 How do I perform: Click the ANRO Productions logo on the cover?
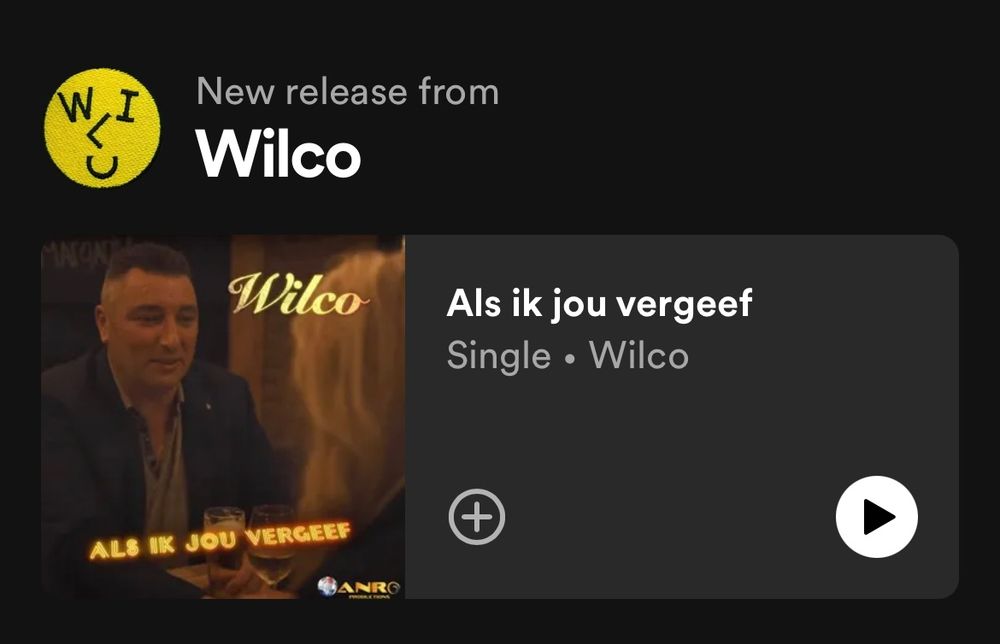[359, 587]
